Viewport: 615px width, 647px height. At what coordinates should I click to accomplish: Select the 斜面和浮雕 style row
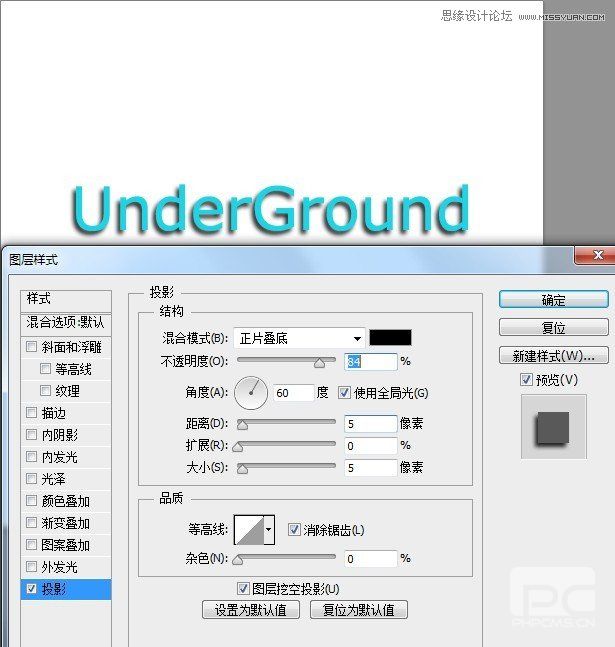pos(66,347)
